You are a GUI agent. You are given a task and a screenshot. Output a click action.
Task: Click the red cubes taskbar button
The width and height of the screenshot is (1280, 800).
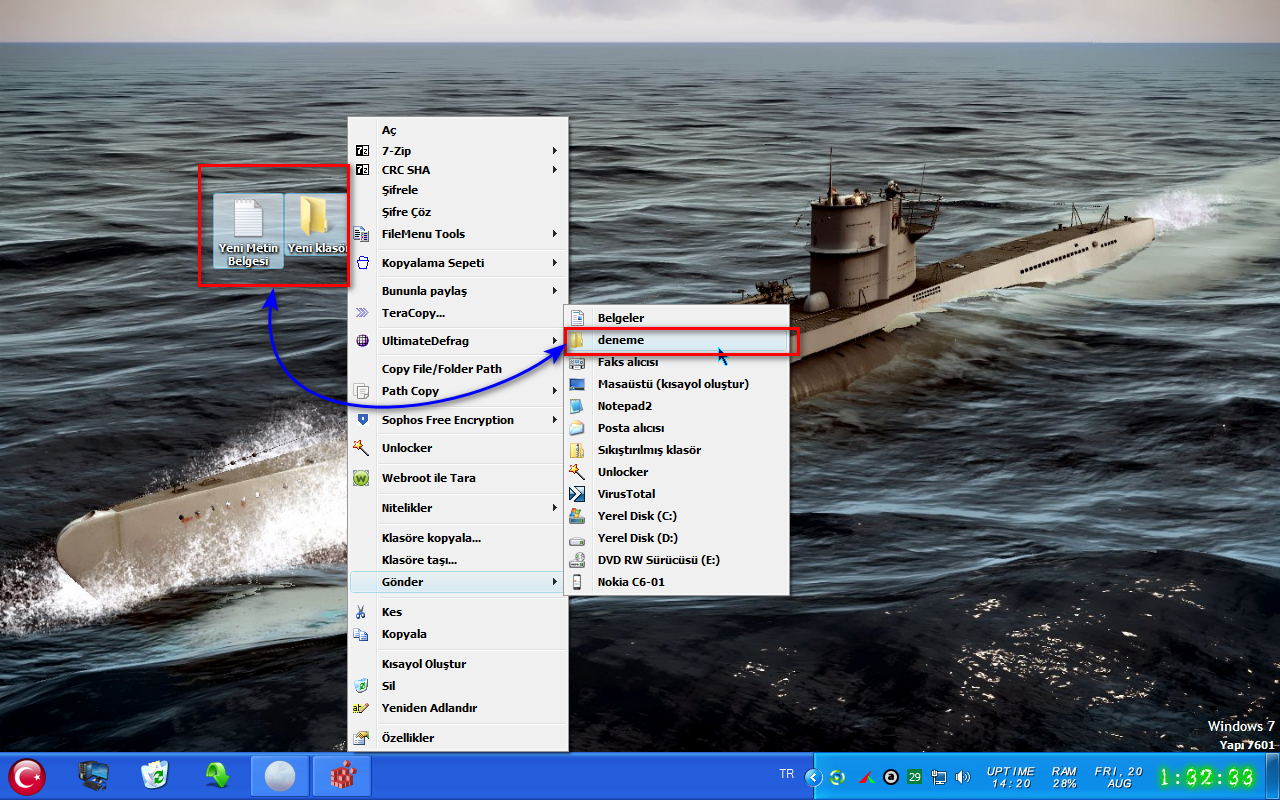click(x=342, y=776)
